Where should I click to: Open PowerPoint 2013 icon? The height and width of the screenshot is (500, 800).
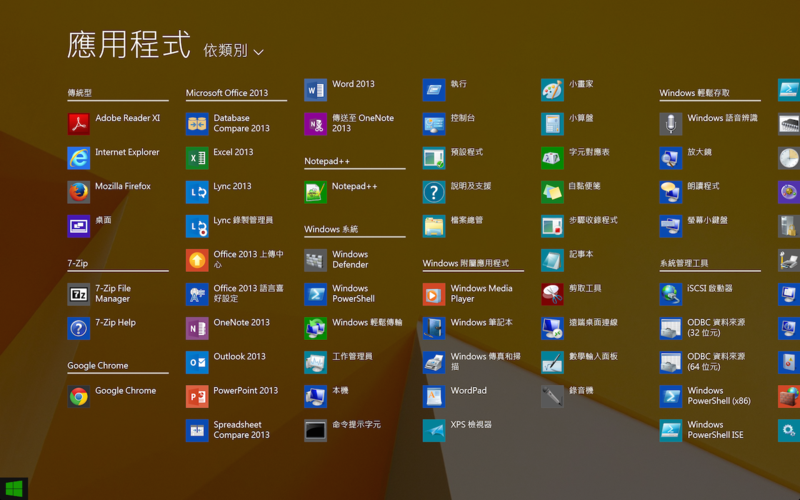click(197, 396)
